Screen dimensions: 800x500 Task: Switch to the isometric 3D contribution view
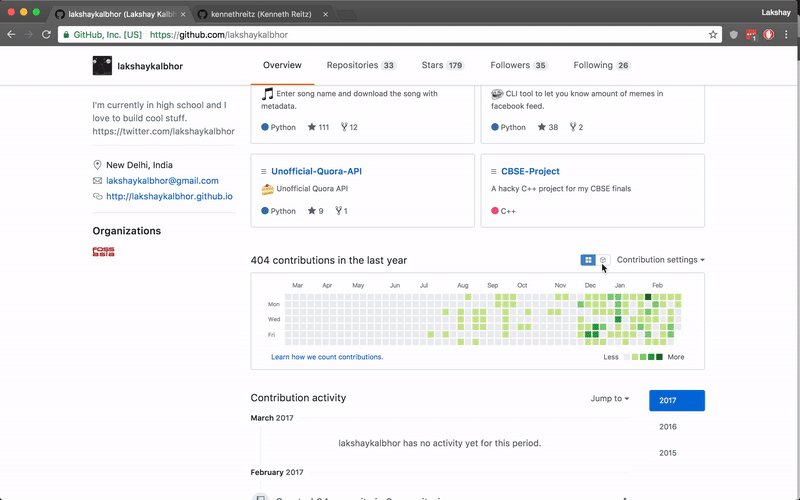click(x=603, y=260)
